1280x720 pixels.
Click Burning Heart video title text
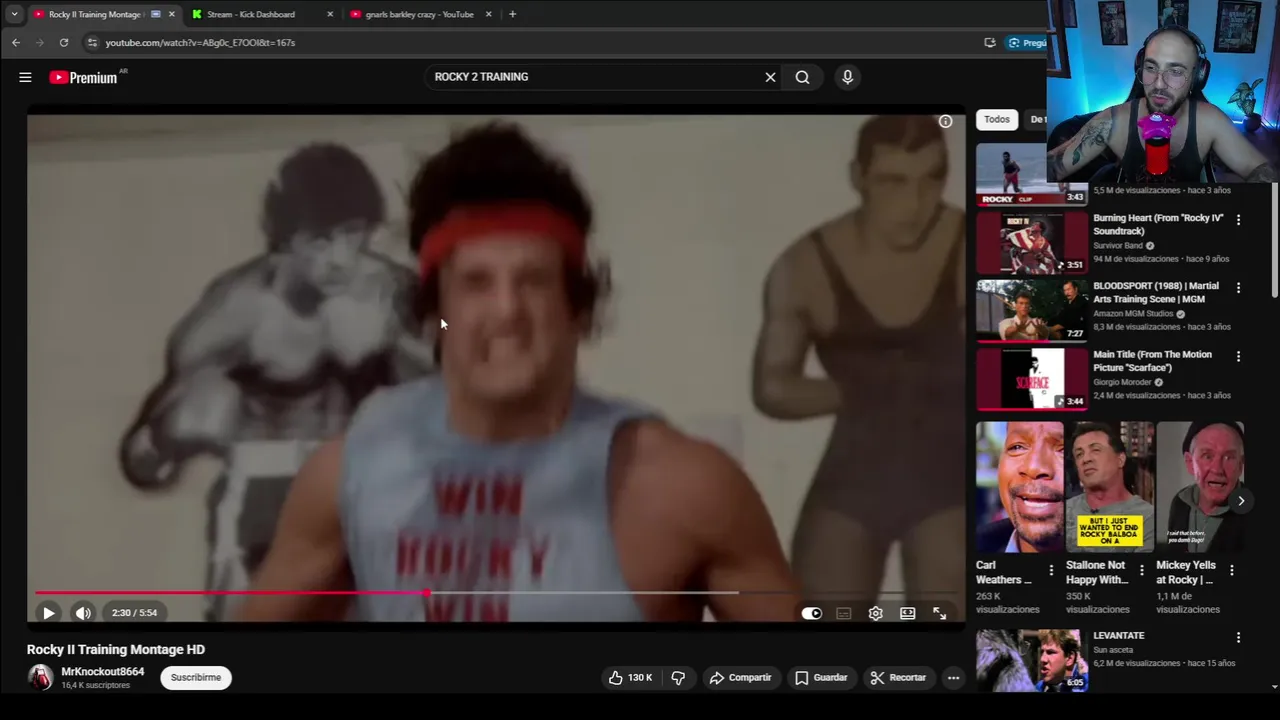point(1158,224)
